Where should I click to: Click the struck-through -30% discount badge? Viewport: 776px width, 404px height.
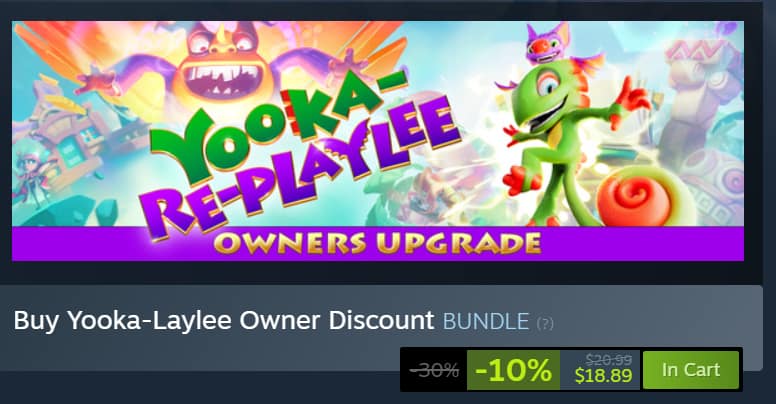coord(434,369)
